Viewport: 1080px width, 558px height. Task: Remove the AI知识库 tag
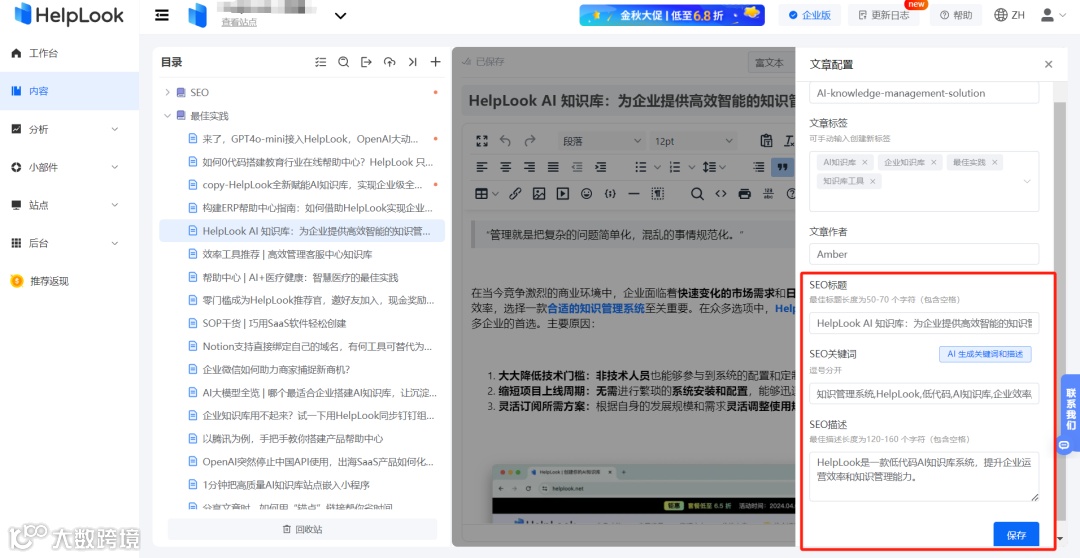[865, 163]
